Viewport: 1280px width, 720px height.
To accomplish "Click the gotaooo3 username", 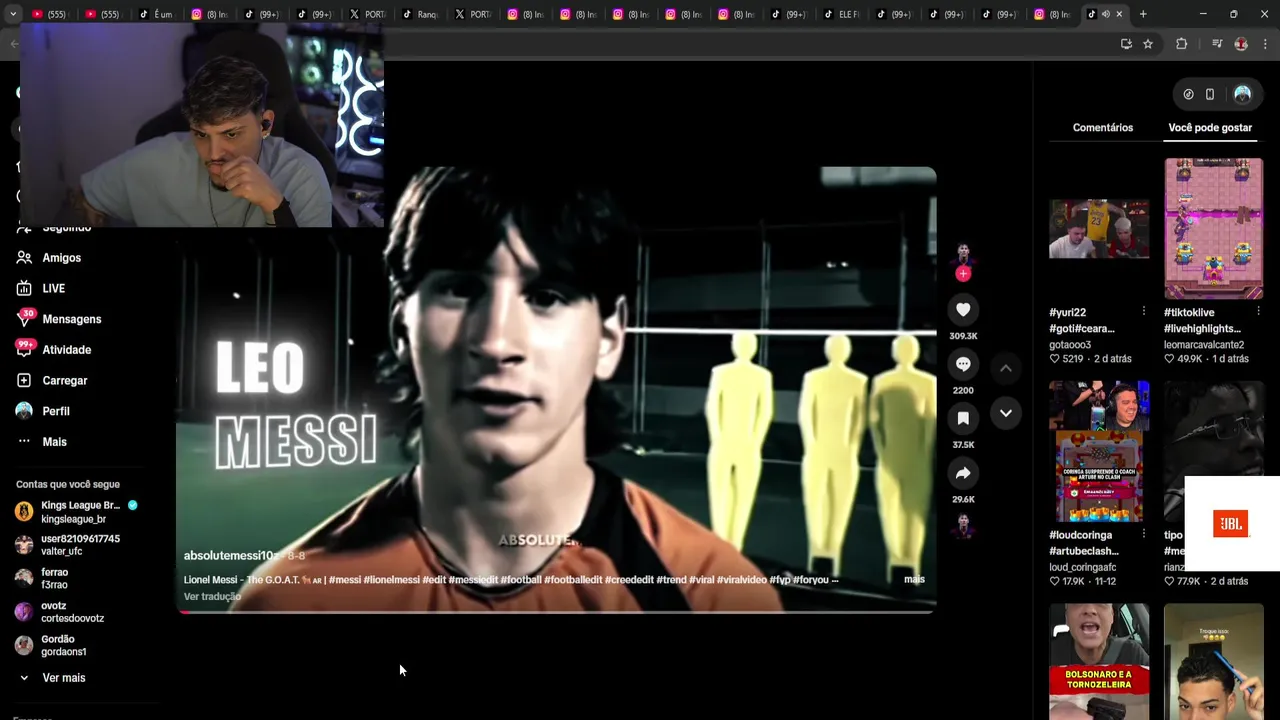I will 1070,345.
